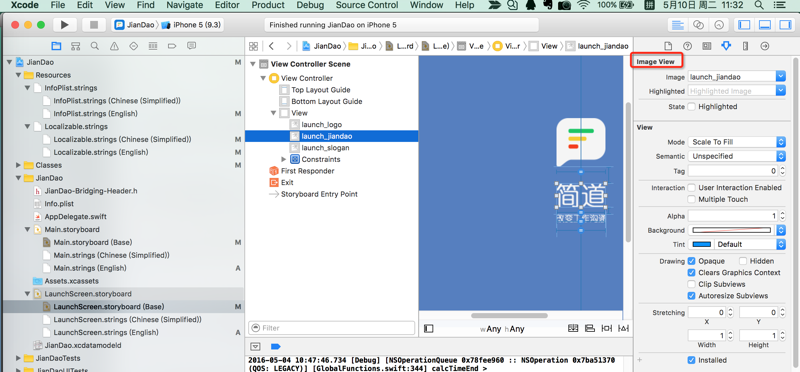800x372 pixels.
Task: Open the Report navigator
Action: pyautogui.click(x=191, y=46)
